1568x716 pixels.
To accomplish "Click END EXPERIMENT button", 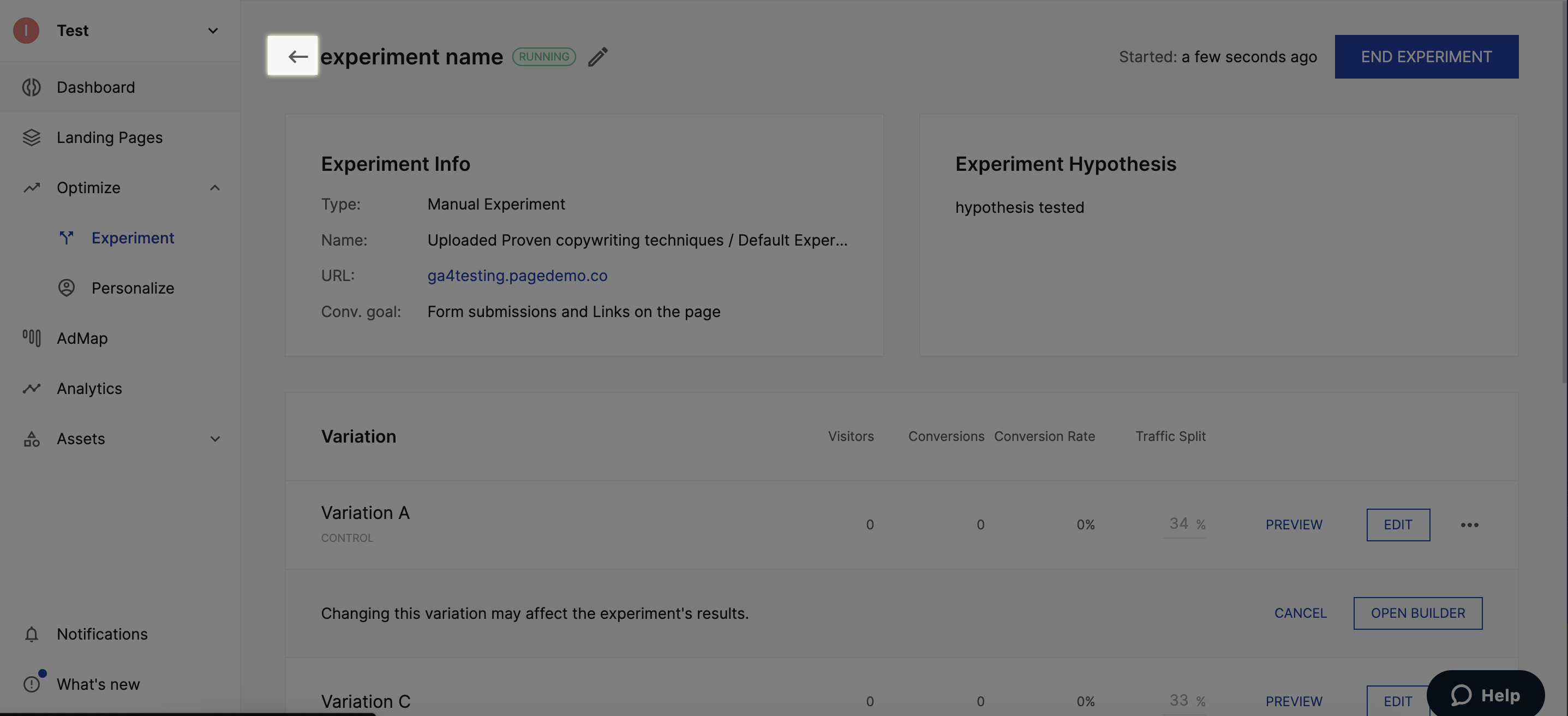I will tap(1426, 57).
